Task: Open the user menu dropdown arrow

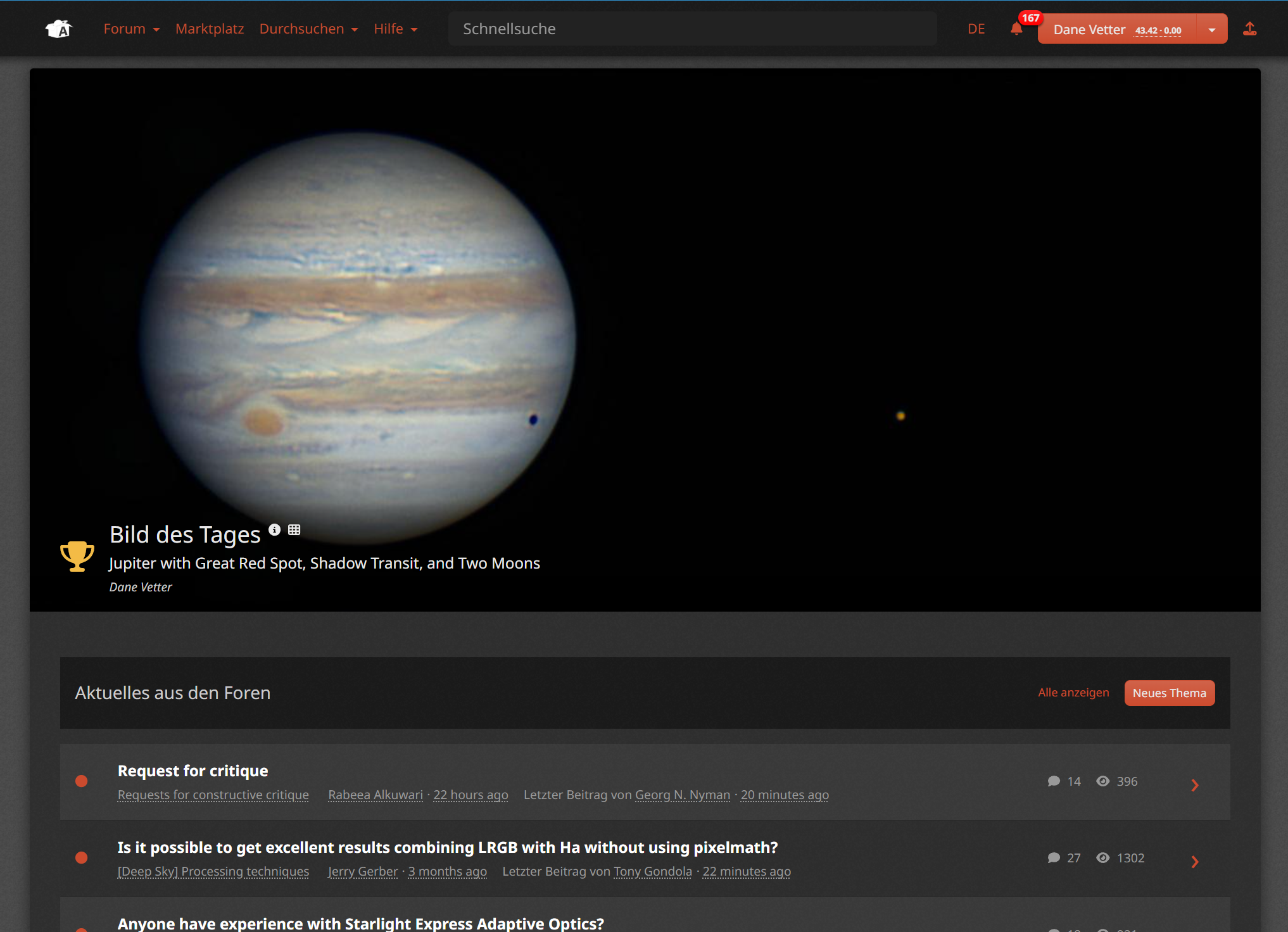Action: pyautogui.click(x=1211, y=30)
